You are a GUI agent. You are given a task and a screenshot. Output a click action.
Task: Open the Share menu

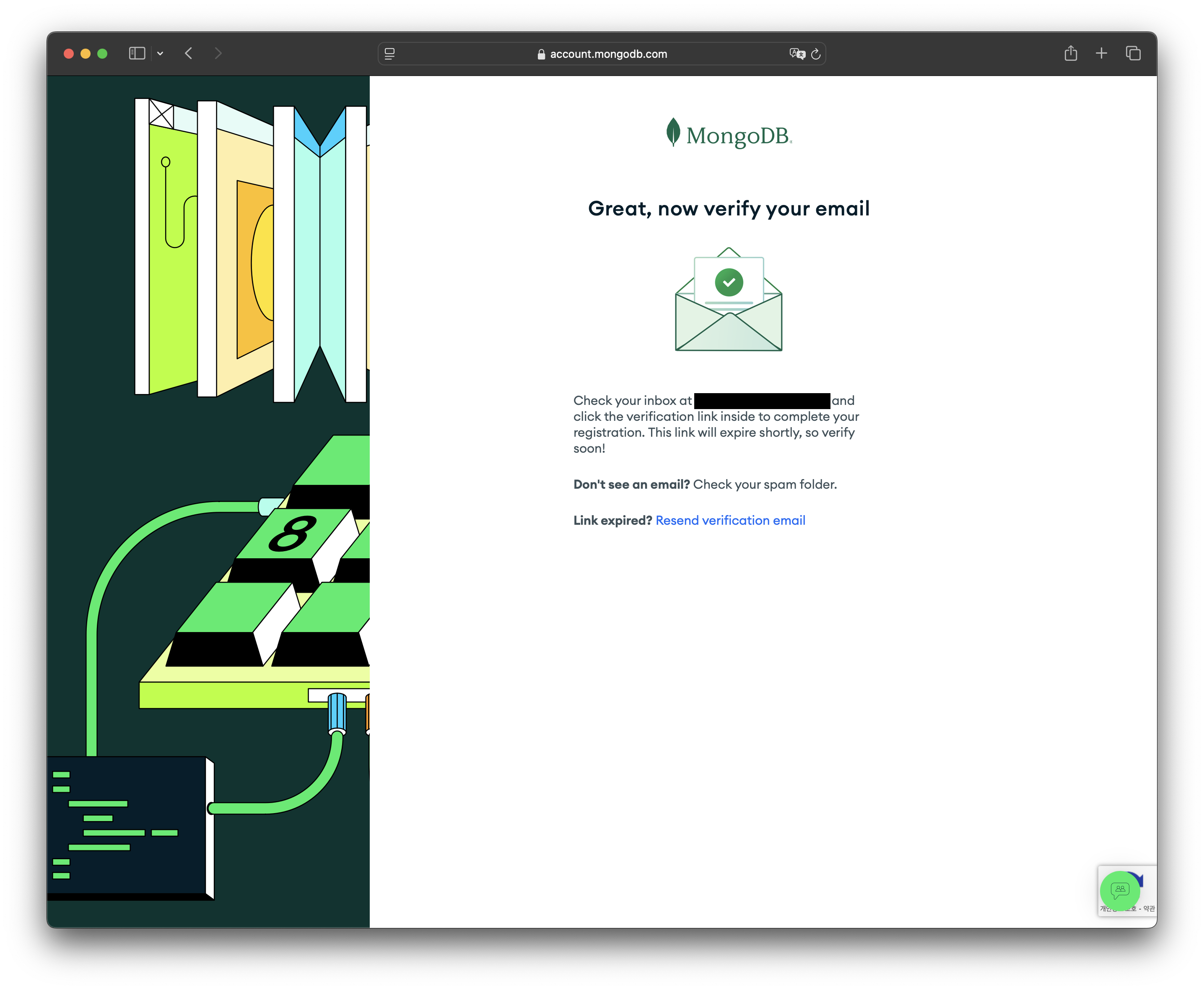(x=1071, y=54)
